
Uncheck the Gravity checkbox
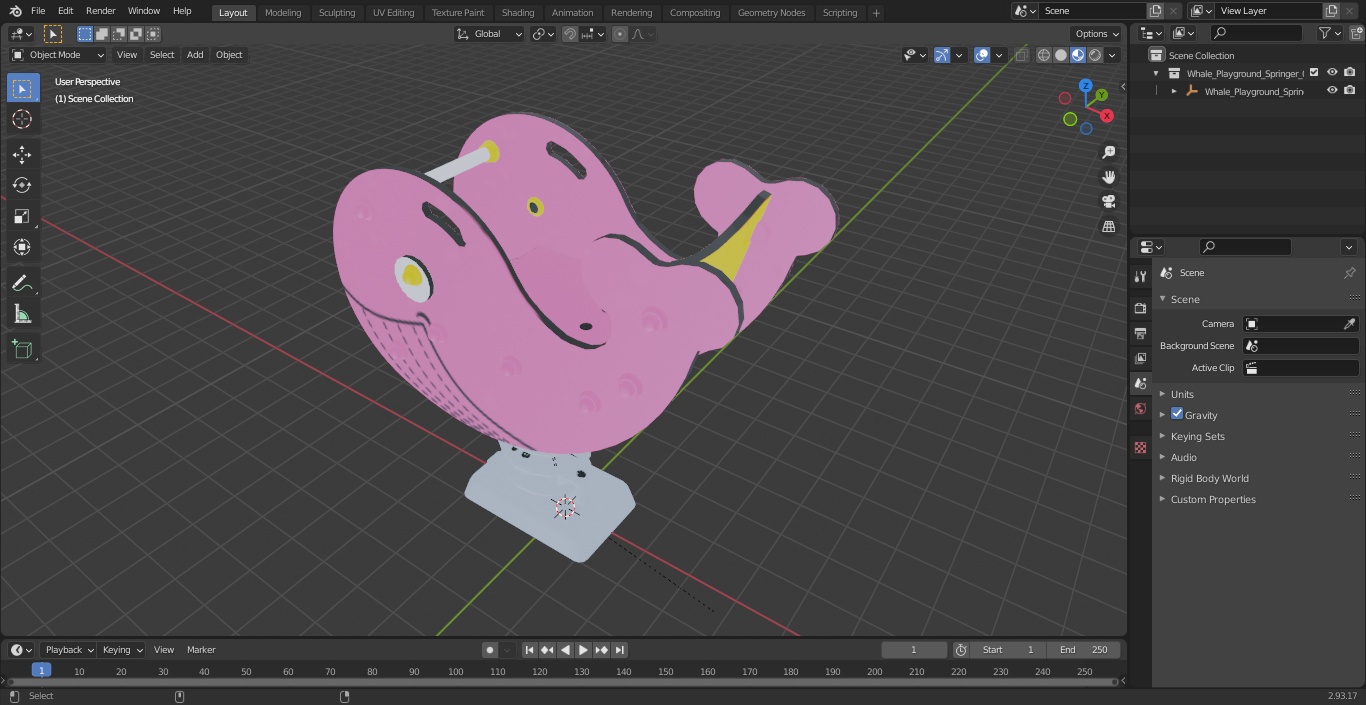(1177, 414)
